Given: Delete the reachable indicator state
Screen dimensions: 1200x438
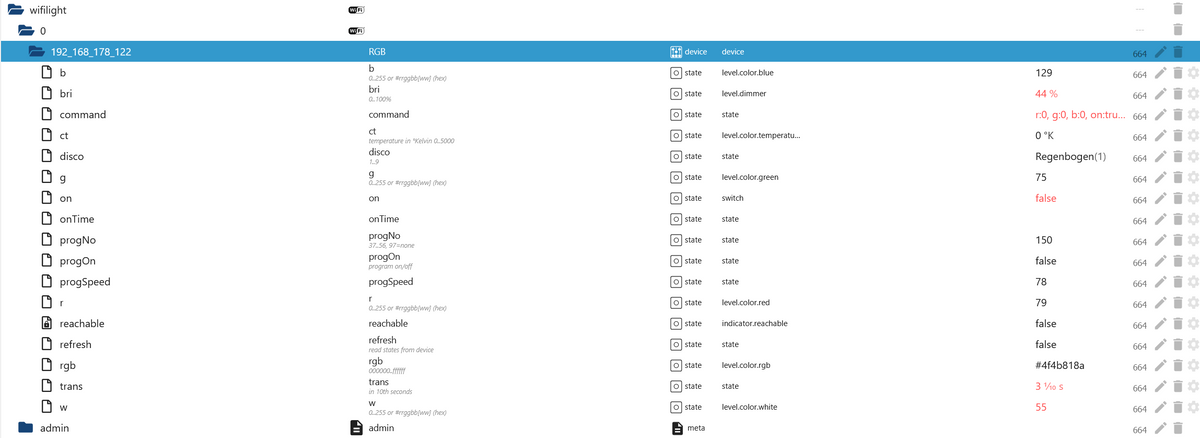Looking at the screenshot, I should [x=1177, y=324].
